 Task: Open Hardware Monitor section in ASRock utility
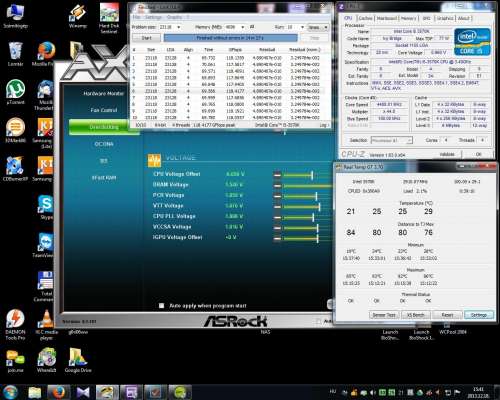103,94
